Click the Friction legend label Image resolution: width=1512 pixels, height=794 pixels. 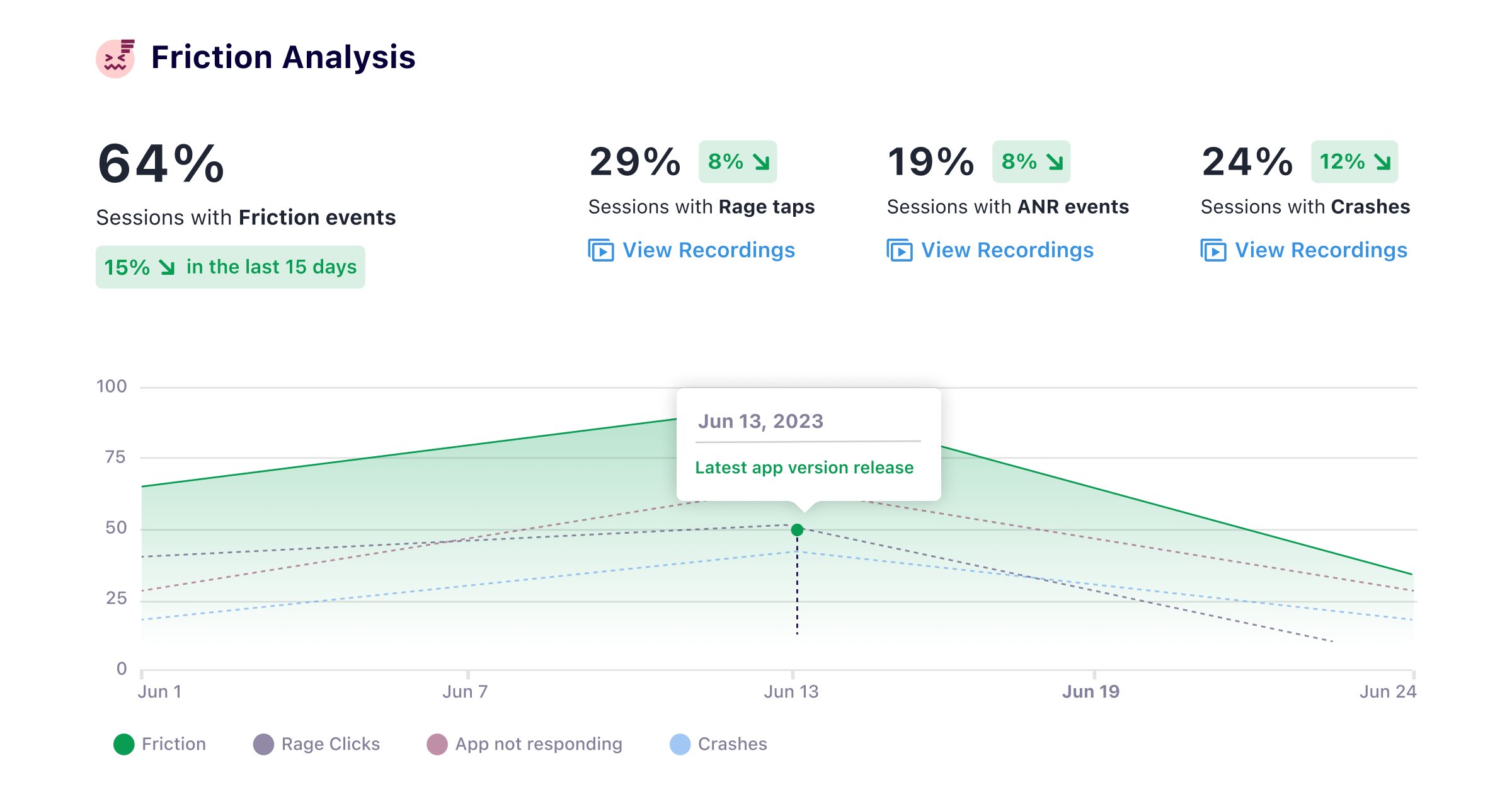174,744
